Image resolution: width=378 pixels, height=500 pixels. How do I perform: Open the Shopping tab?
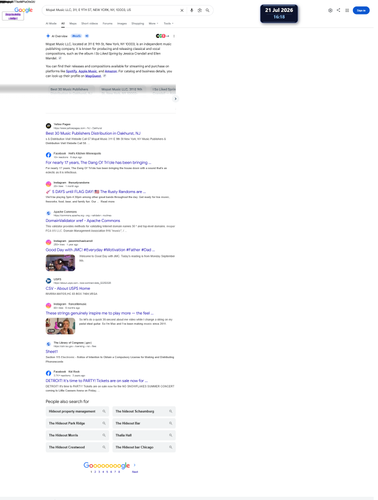pos(138,23)
